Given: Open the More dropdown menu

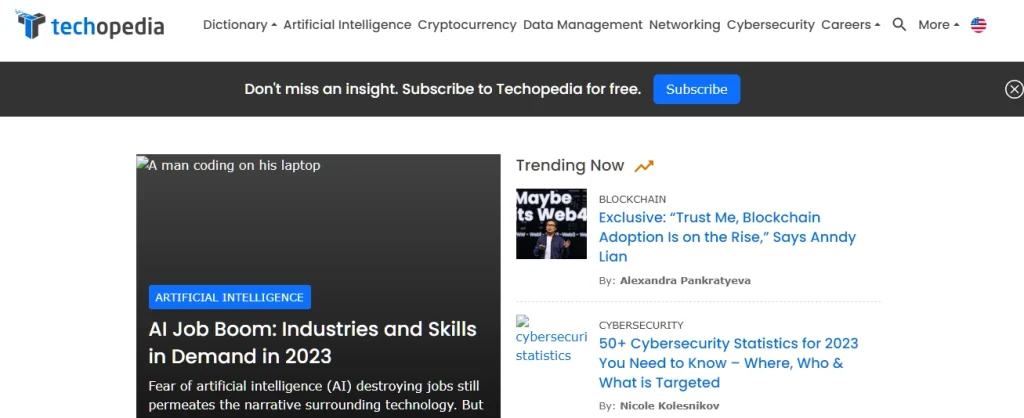Looking at the screenshot, I should click(938, 25).
